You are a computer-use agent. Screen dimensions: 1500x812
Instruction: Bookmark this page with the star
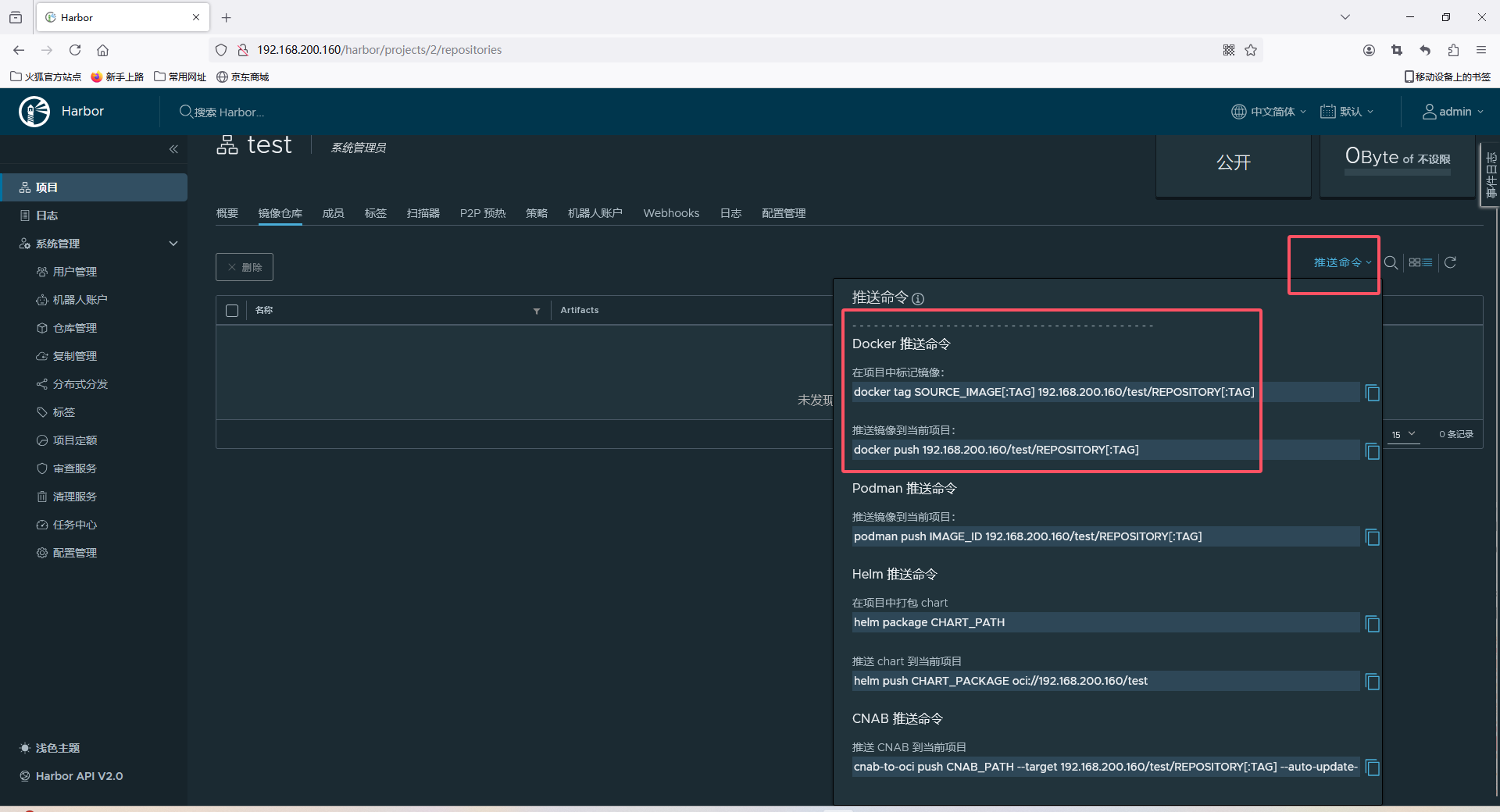point(1251,50)
